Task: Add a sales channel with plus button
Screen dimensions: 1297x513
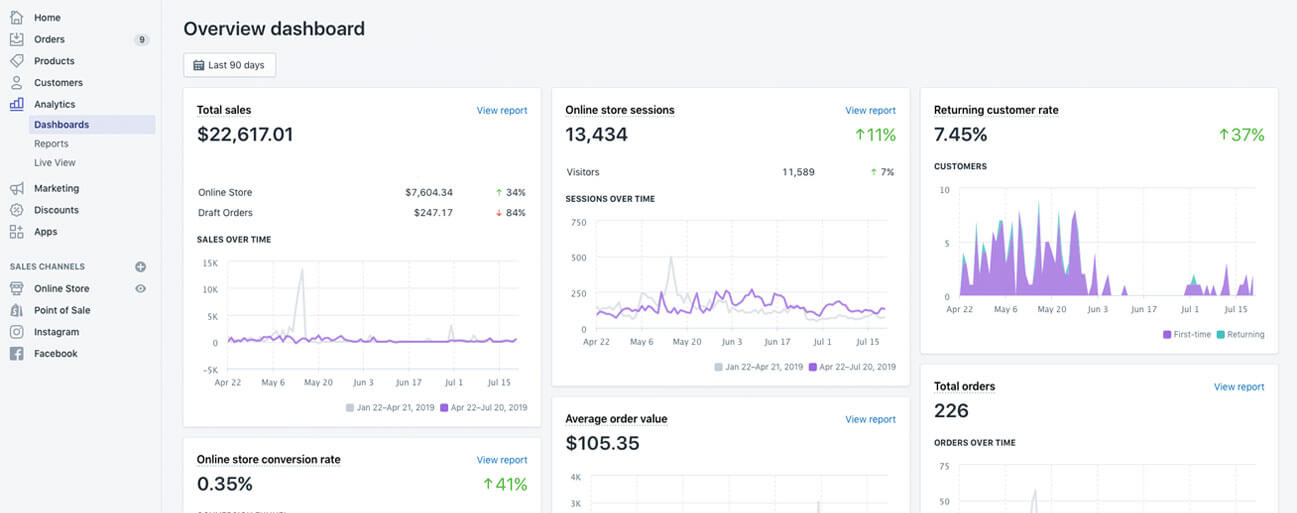Action: [140, 267]
